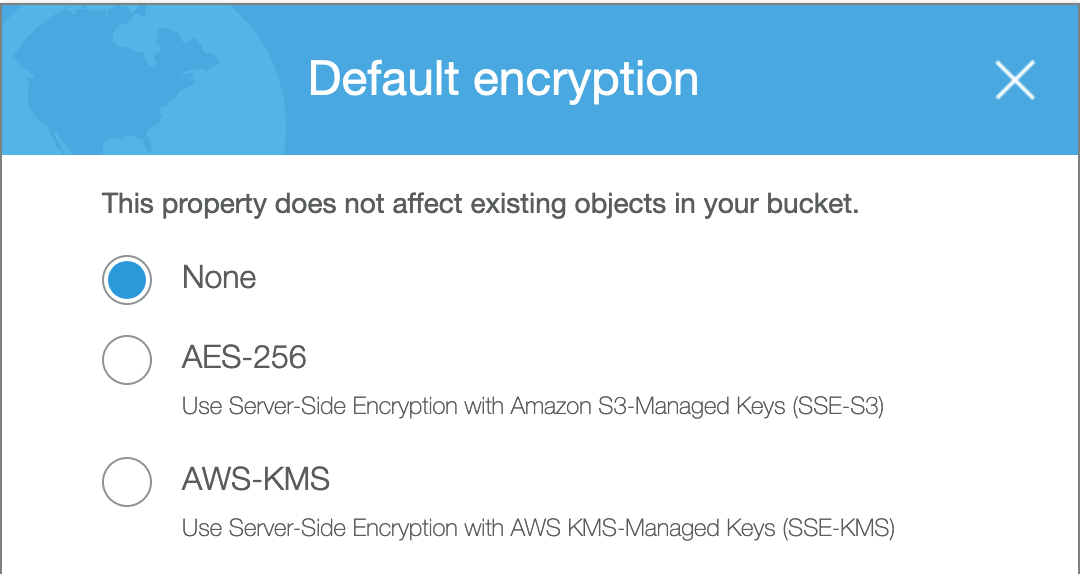
Task: Click the AES-256 Server-Side Encryption description
Action: pos(532,407)
